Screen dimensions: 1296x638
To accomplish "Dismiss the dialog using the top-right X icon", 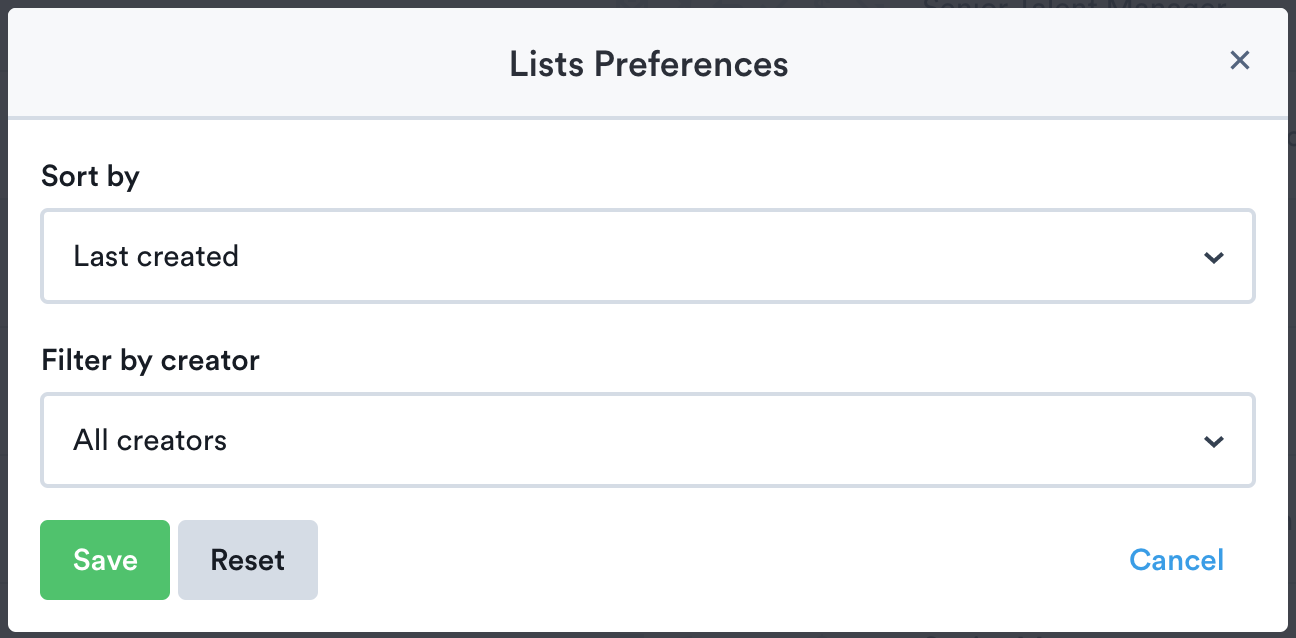I will coord(1240,61).
